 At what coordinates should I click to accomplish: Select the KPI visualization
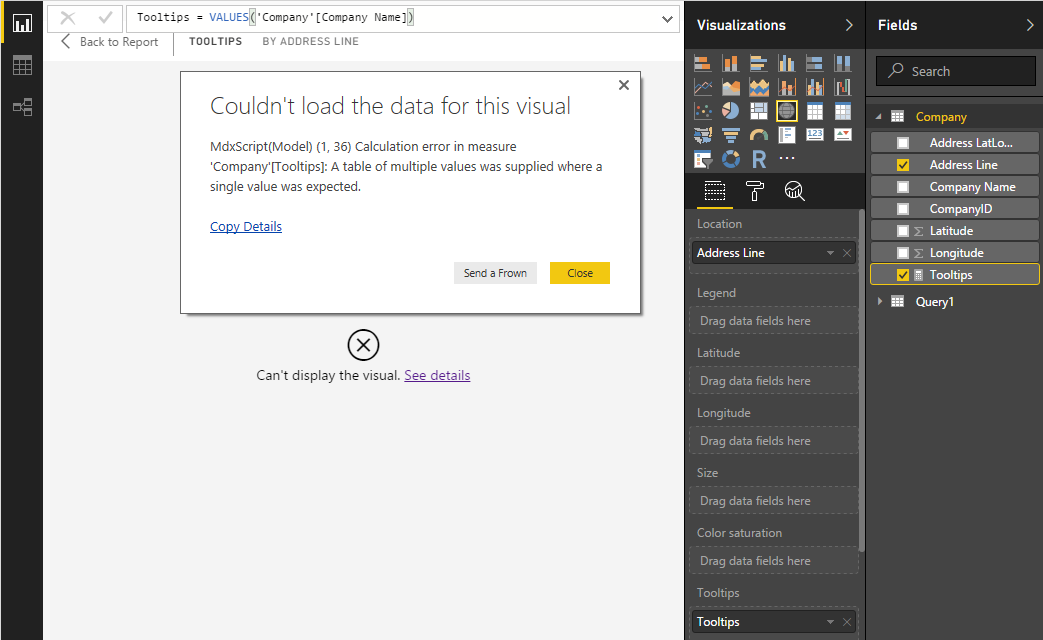pyautogui.click(x=843, y=134)
